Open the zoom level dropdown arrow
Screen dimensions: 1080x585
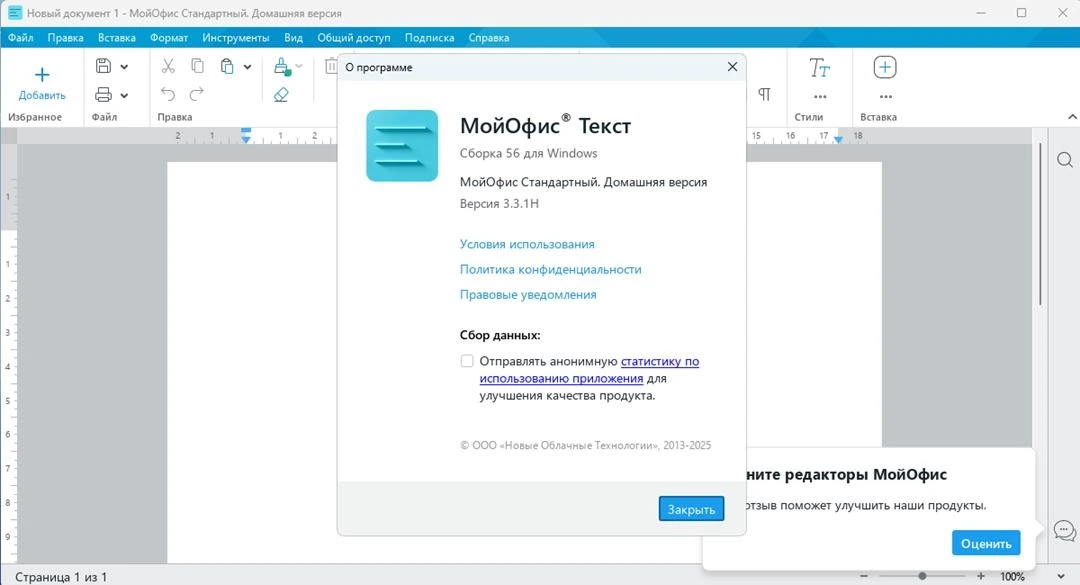pos(1061,576)
